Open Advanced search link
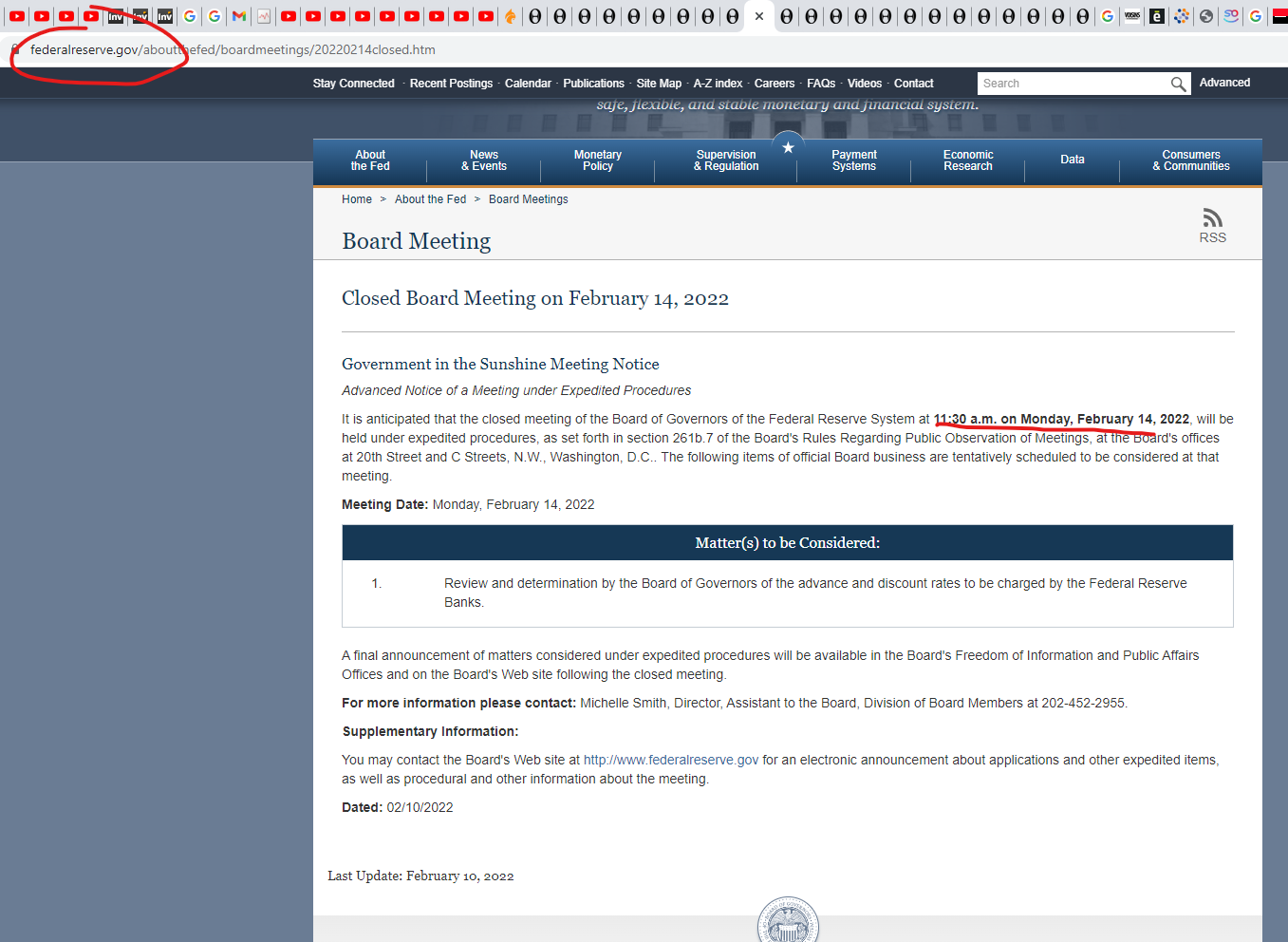The height and width of the screenshot is (942, 1288). click(1224, 83)
